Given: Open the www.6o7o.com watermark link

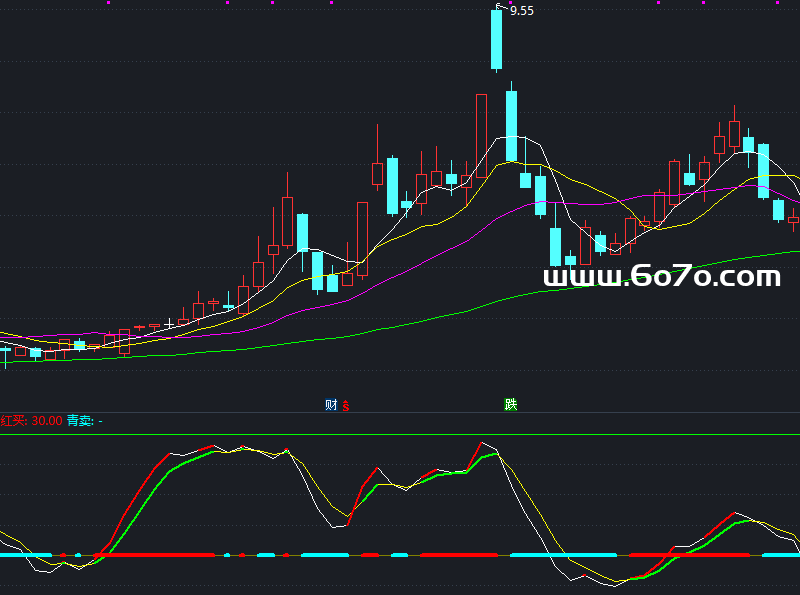Looking at the screenshot, I should [661, 277].
